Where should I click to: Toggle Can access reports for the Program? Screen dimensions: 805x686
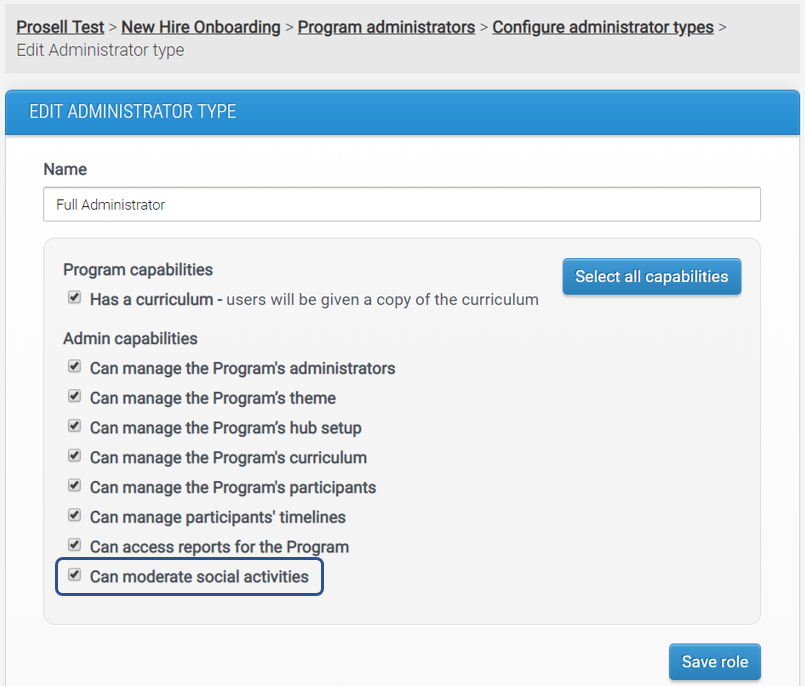(74, 545)
